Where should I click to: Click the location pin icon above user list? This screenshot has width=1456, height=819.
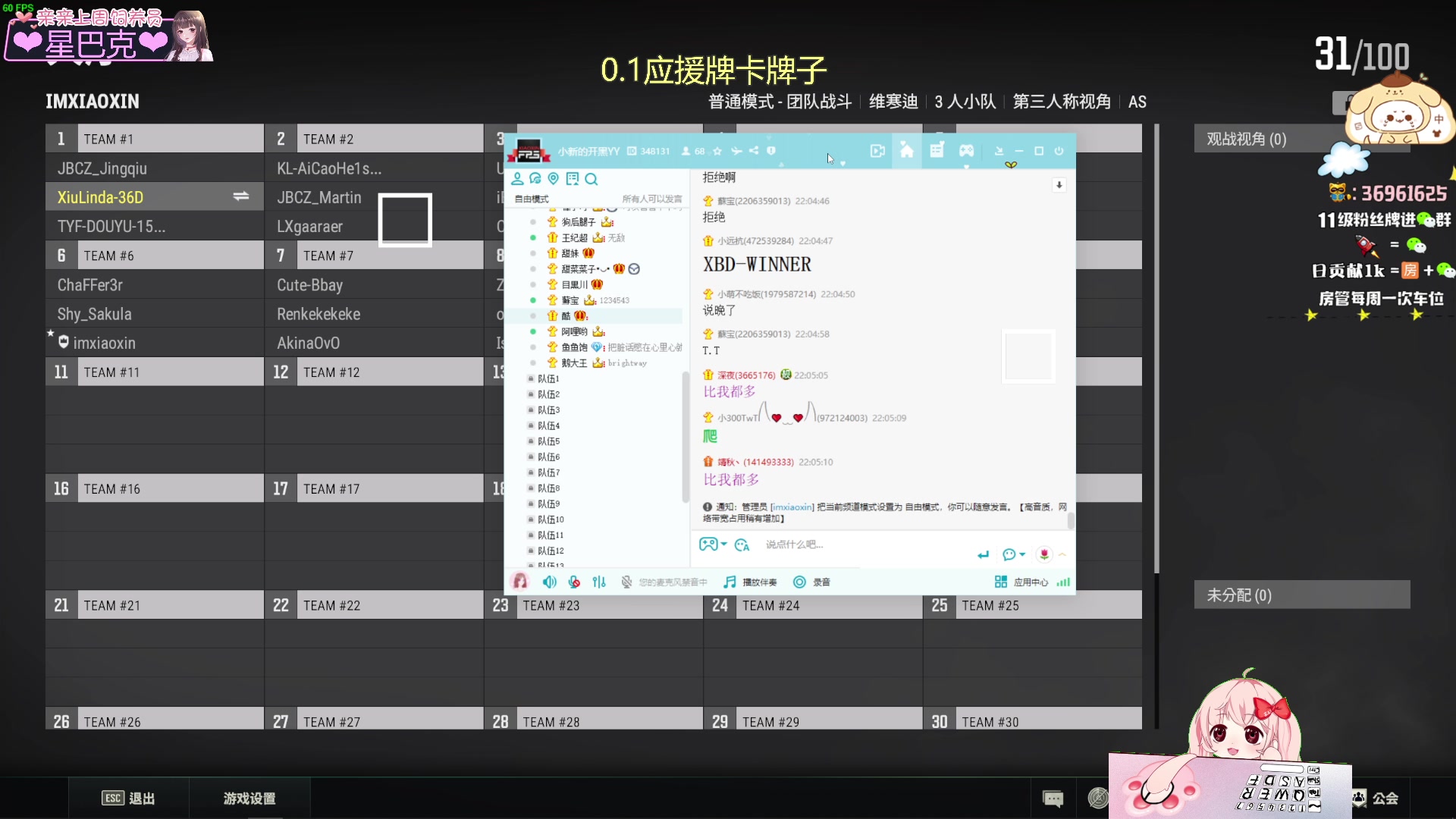[x=554, y=179]
